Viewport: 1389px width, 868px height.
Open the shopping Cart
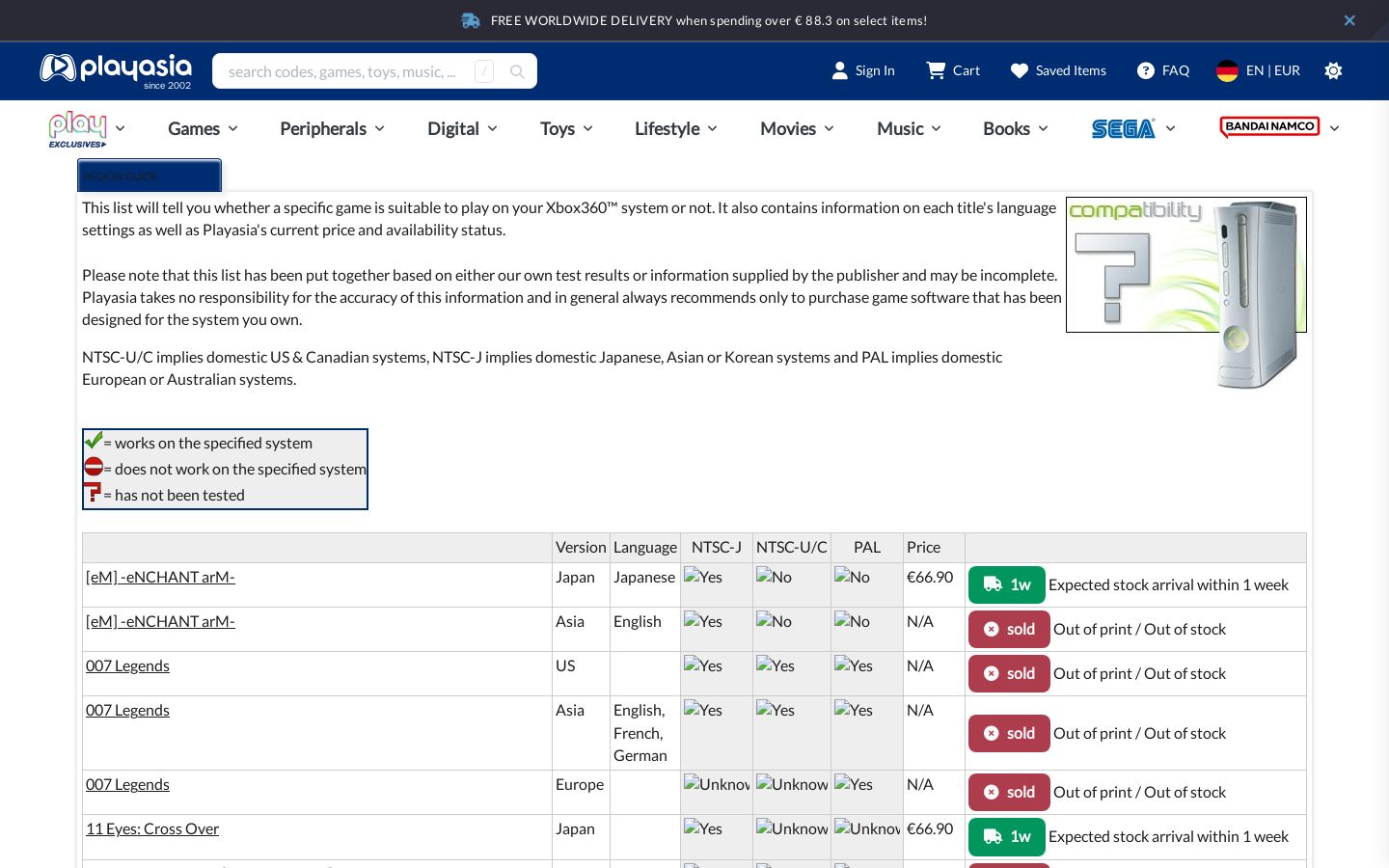pyautogui.click(x=953, y=70)
